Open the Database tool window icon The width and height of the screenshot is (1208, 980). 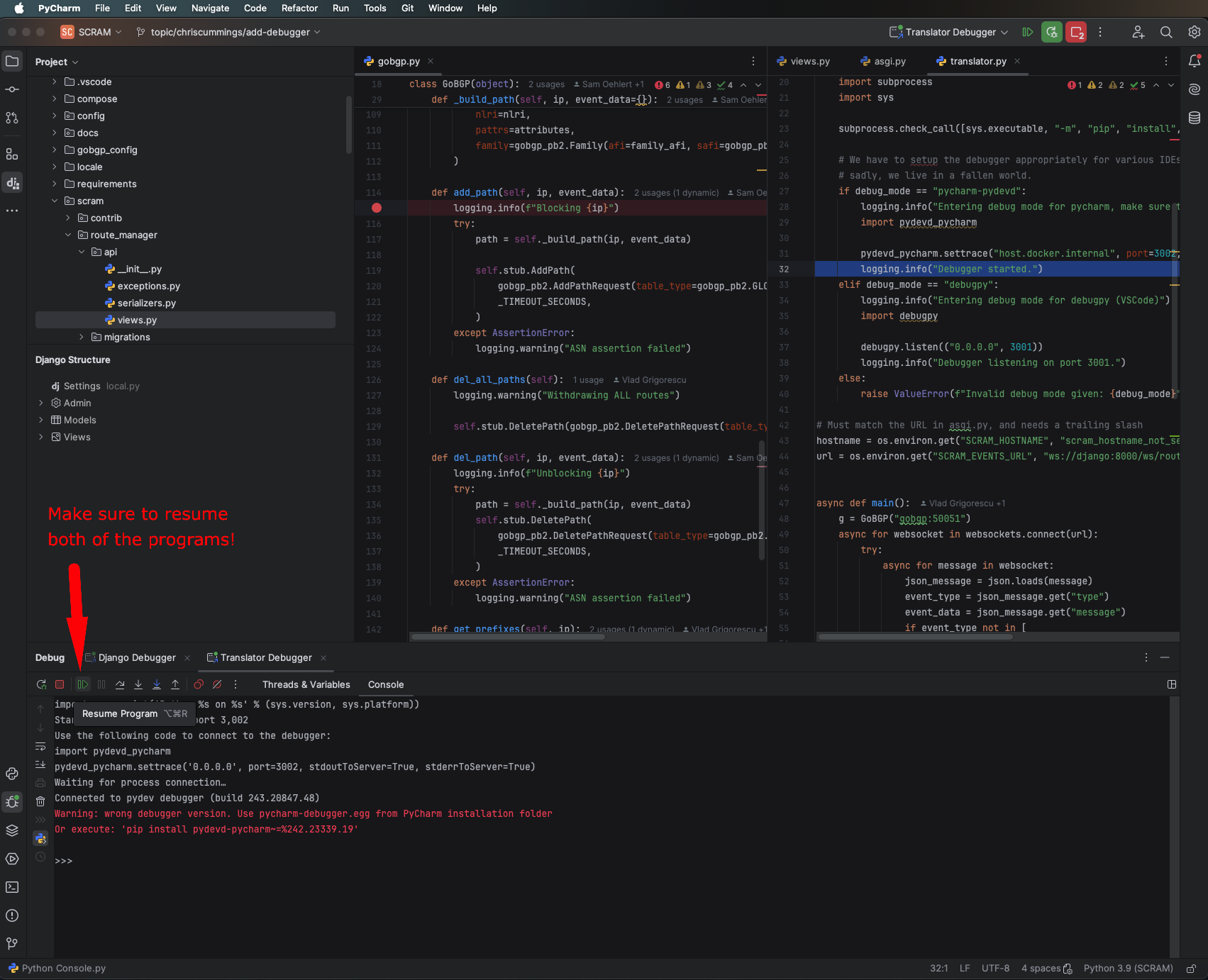[1195, 118]
